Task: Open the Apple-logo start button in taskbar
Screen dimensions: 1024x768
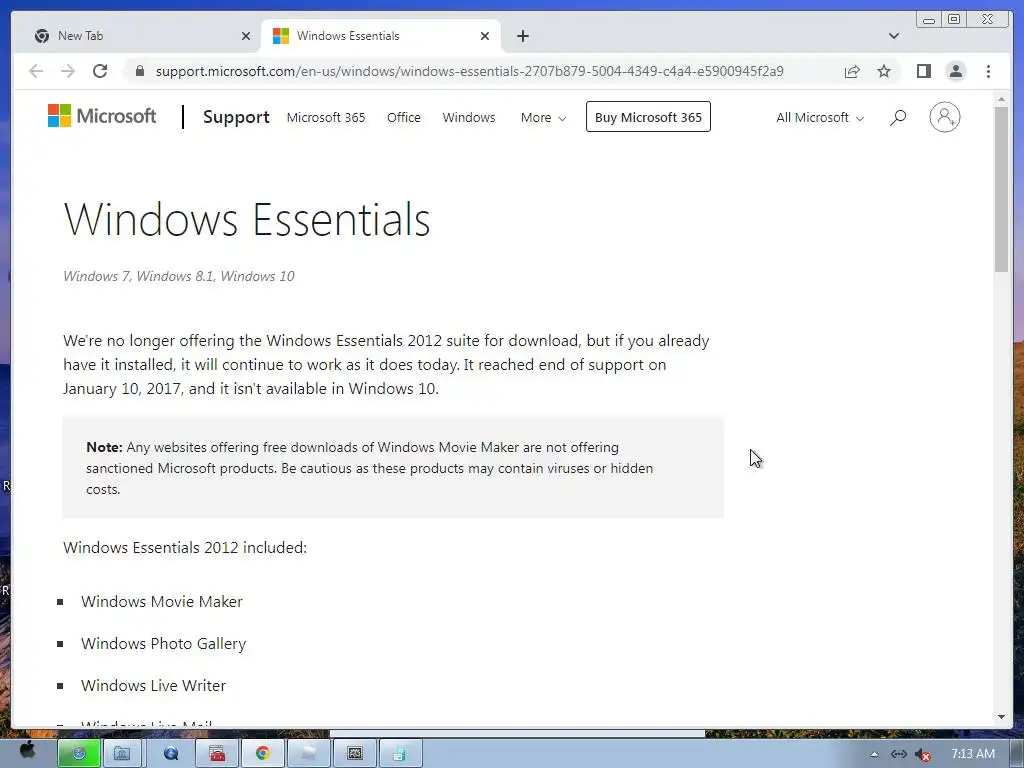Action: click(x=27, y=750)
